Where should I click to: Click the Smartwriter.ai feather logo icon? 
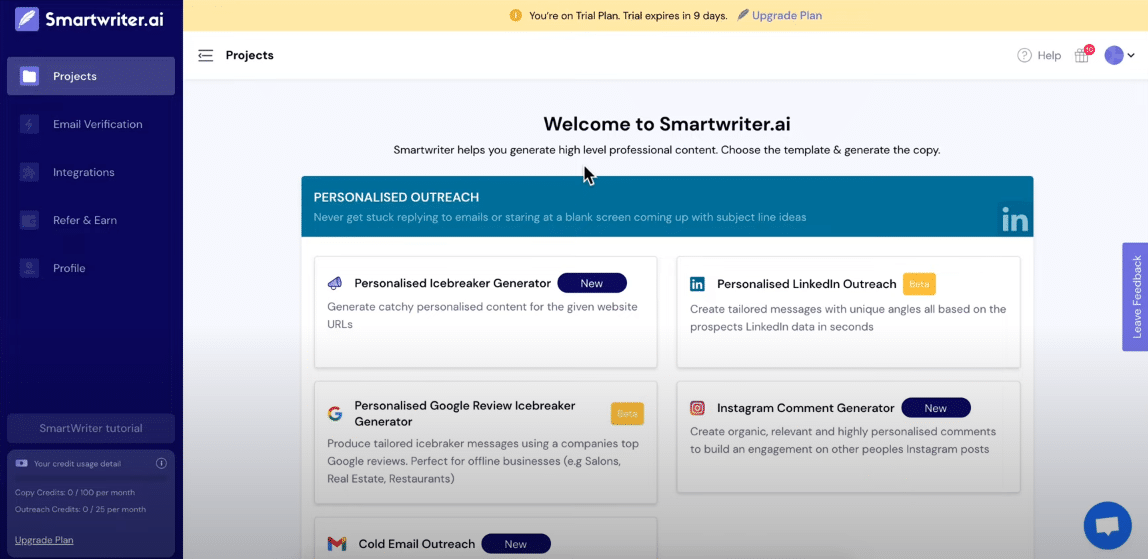pos(27,18)
